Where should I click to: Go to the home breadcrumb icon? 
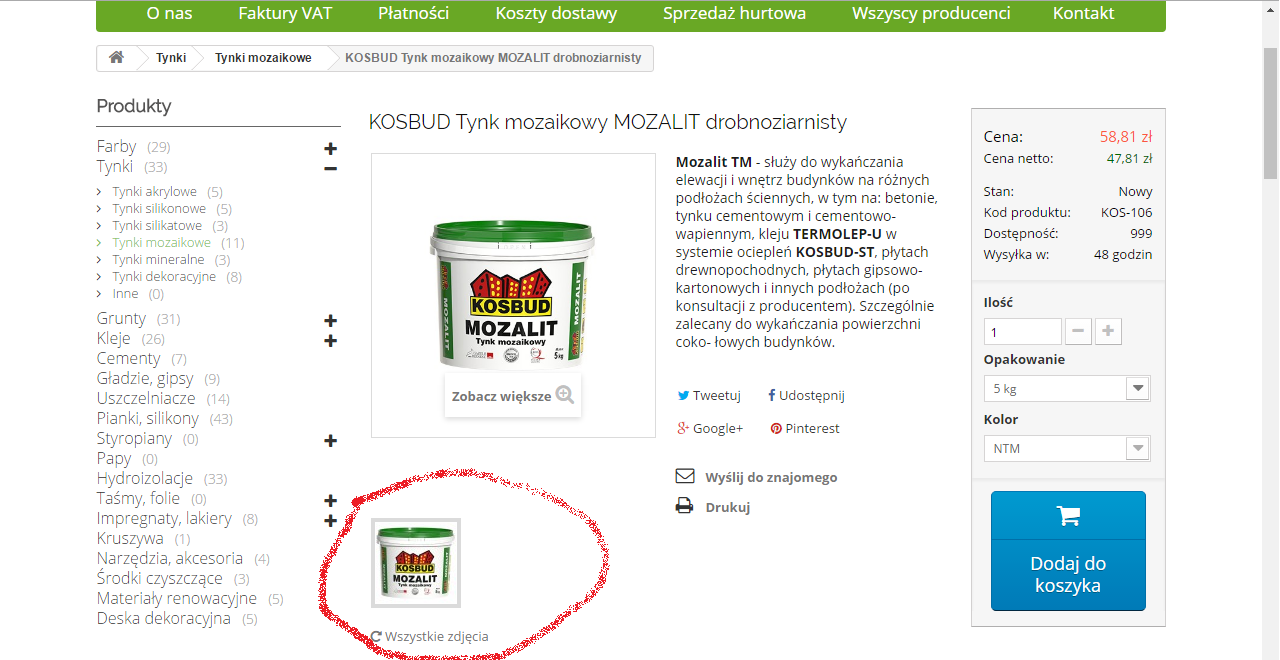coord(117,58)
